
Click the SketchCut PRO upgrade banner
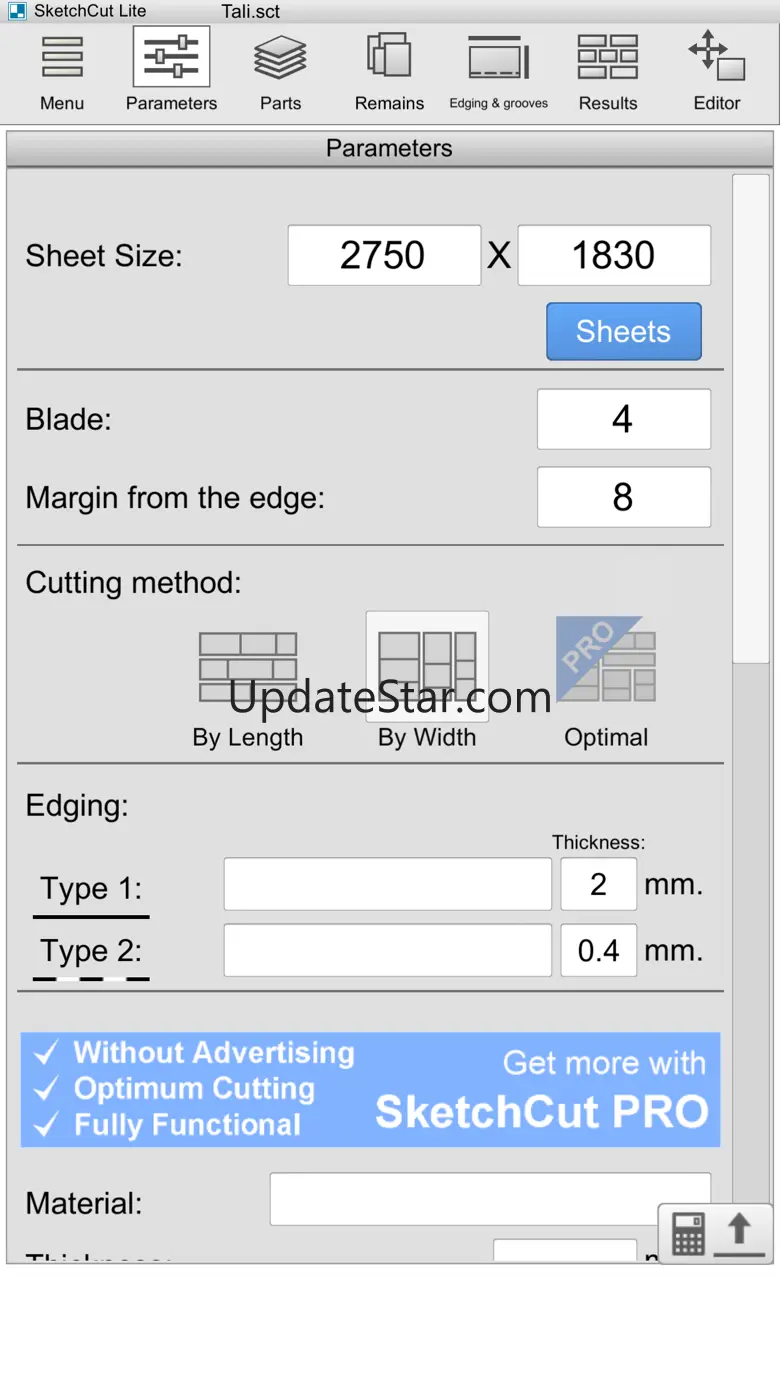(x=370, y=1090)
